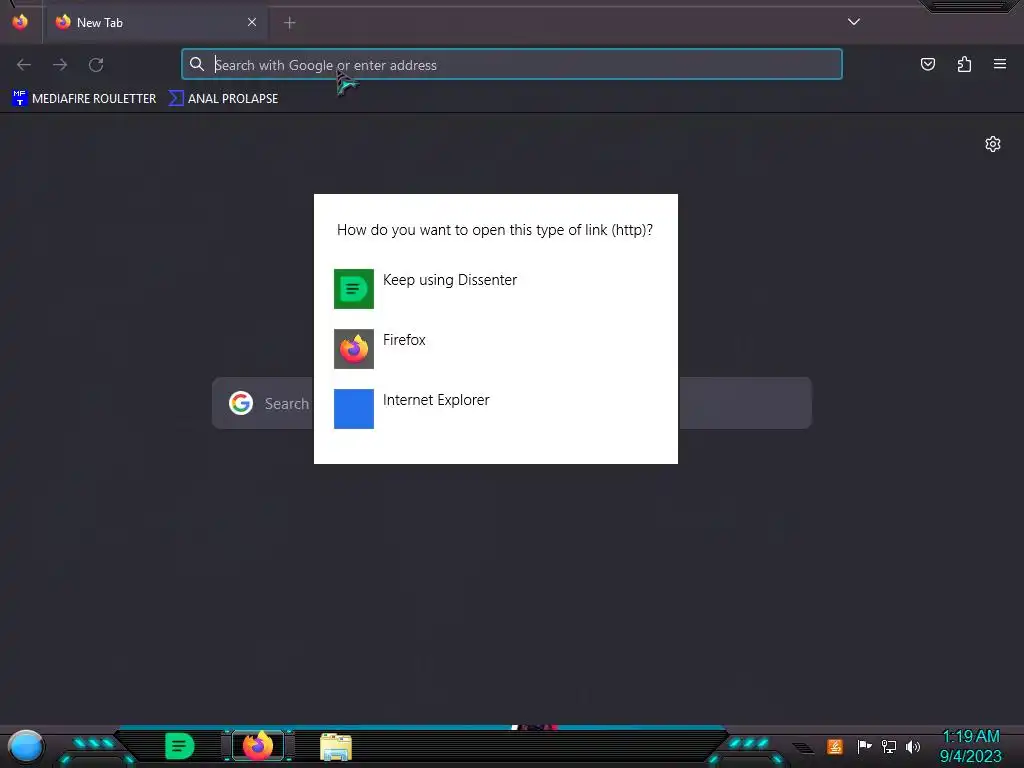The width and height of the screenshot is (1024, 768).
Task: Open the MEDIAFIRE ROULETTER bookmark
Action: [84, 99]
